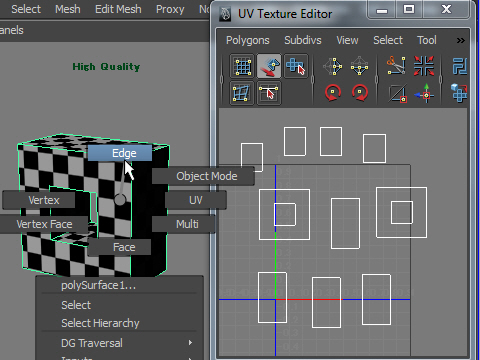Click the four red arrows Sew UVs icon
480x360 pixels.
pyautogui.click(x=424, y=66)
